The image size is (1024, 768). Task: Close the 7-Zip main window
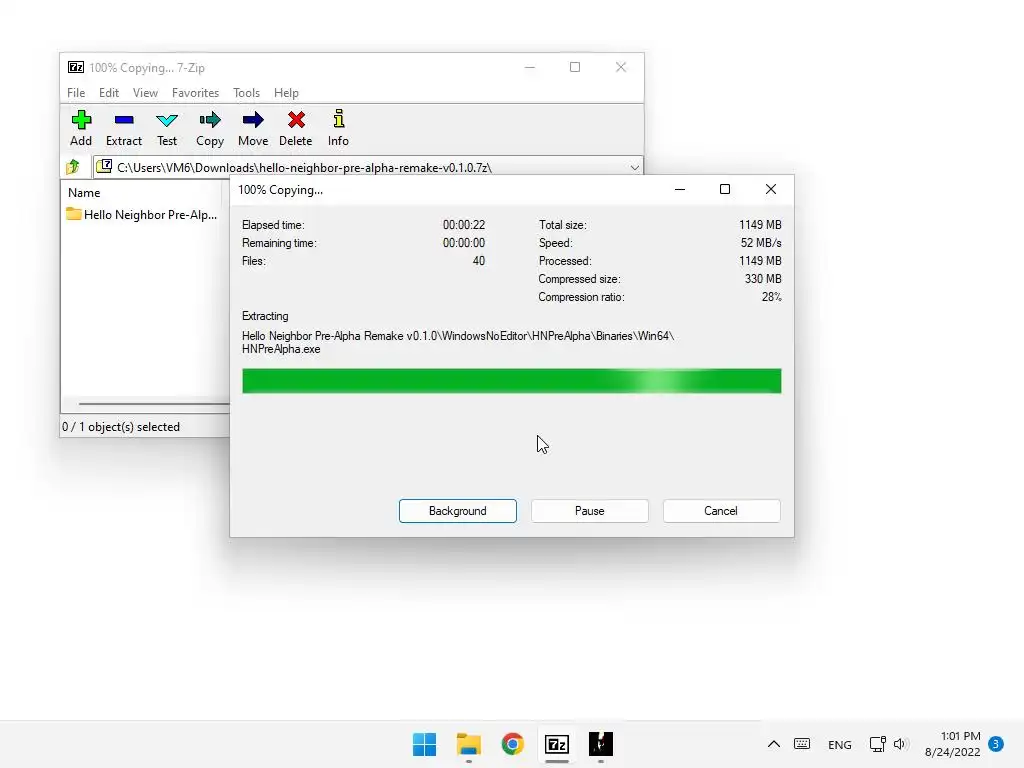(621, 67)
